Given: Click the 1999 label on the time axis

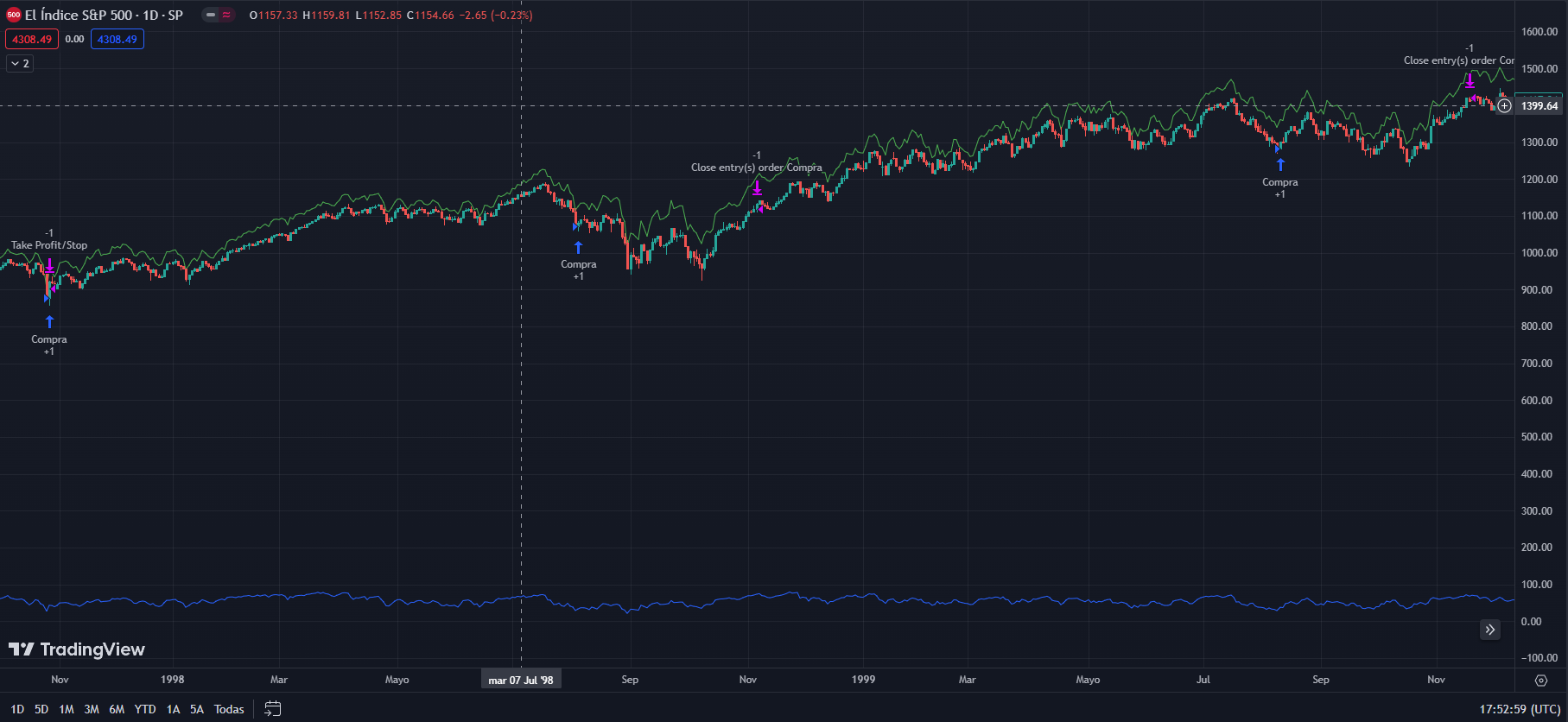Looking at the screenshot, I should pyautogui.click(x=864, y=680).
